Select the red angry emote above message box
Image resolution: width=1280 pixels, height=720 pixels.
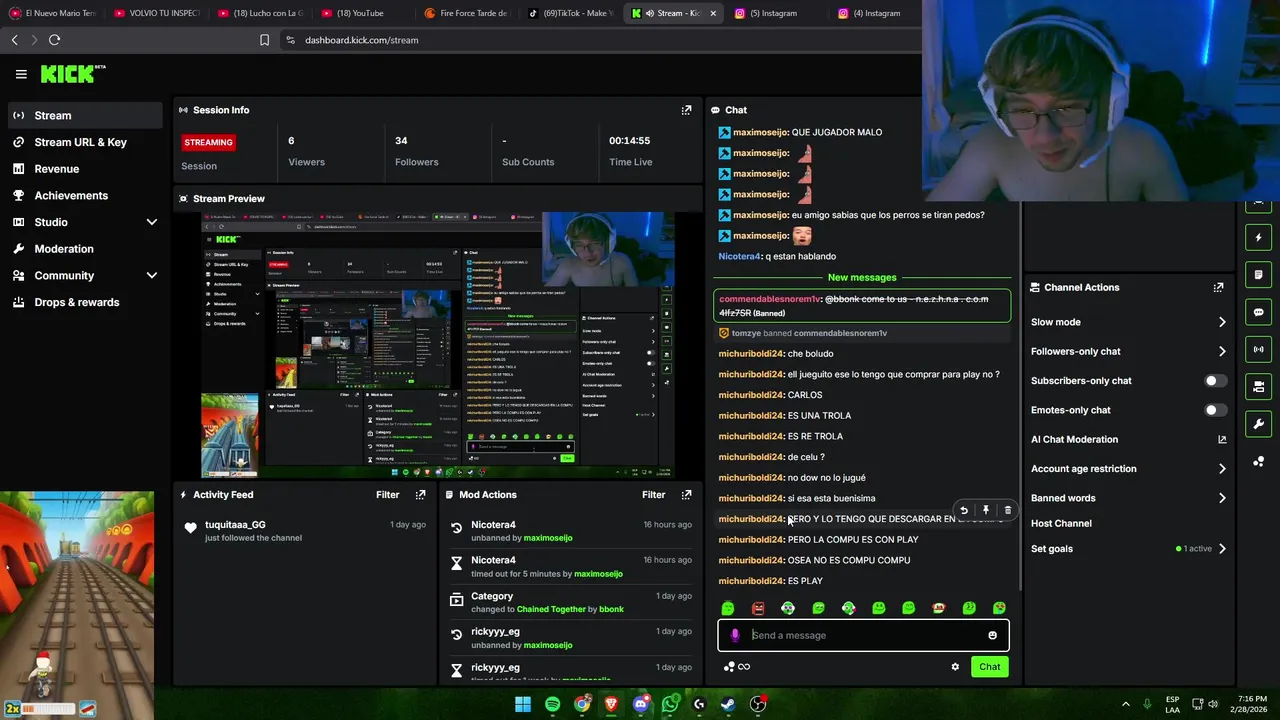(758, 608)
